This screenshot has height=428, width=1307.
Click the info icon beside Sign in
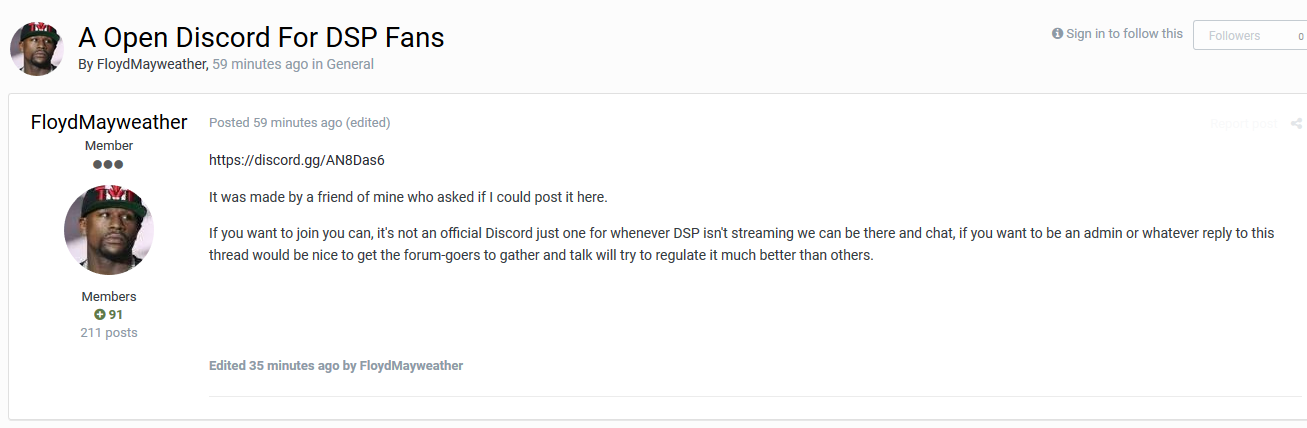[1057, 34]
